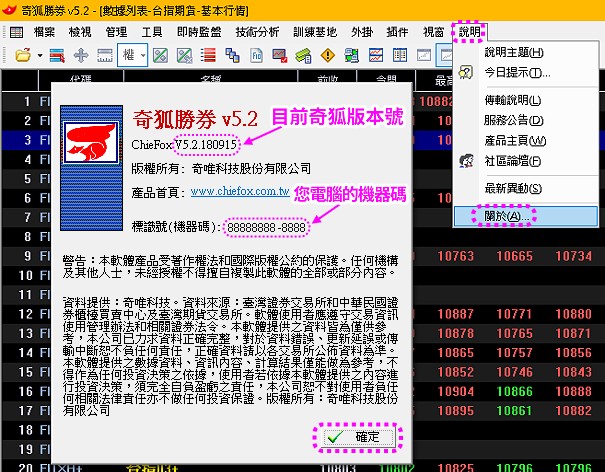Open file using the folder toolbar icon
The image size is (605, 472).
click(23, 56)
